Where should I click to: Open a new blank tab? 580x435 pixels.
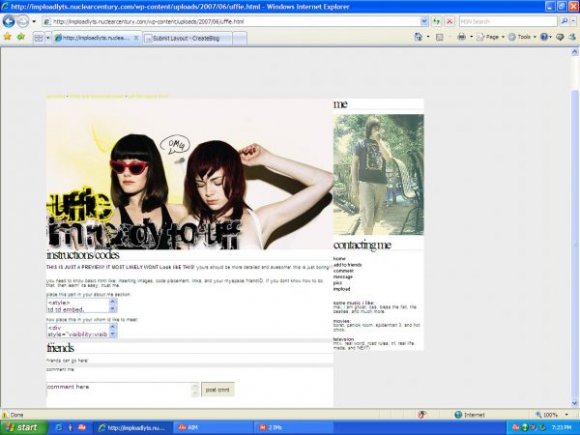point(240,38)
